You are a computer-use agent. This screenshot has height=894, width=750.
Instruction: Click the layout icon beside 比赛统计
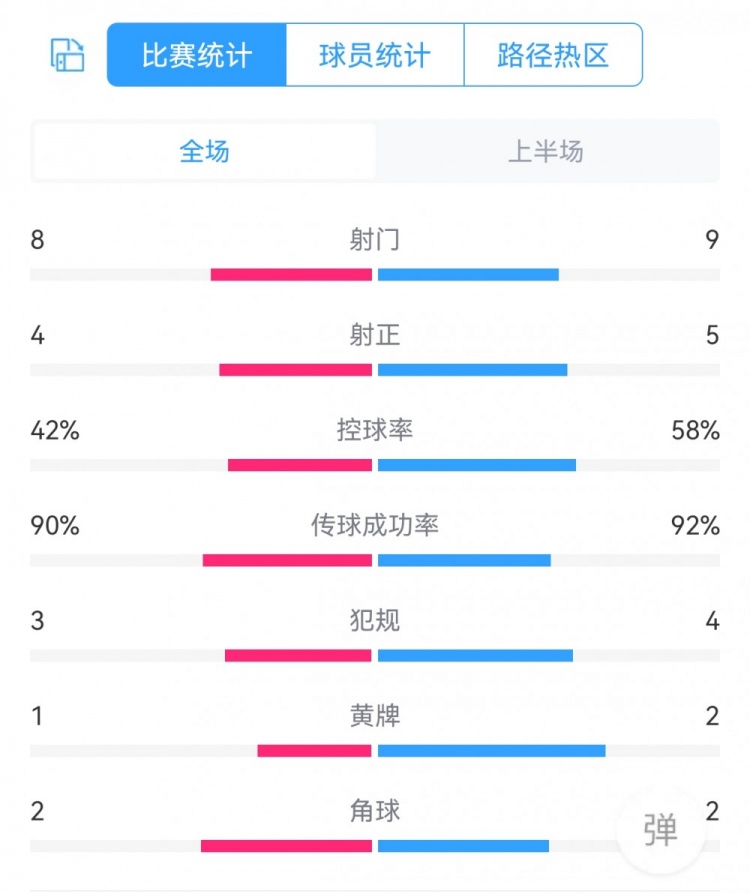[68, 55]
